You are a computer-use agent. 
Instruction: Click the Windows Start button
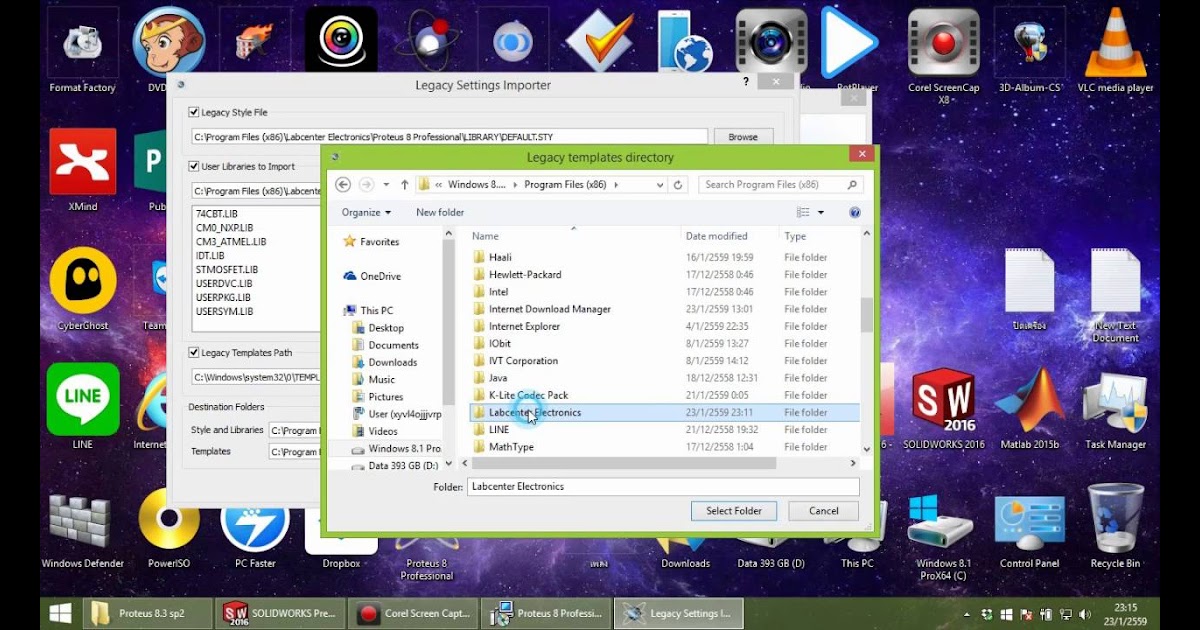pos(61,613)
